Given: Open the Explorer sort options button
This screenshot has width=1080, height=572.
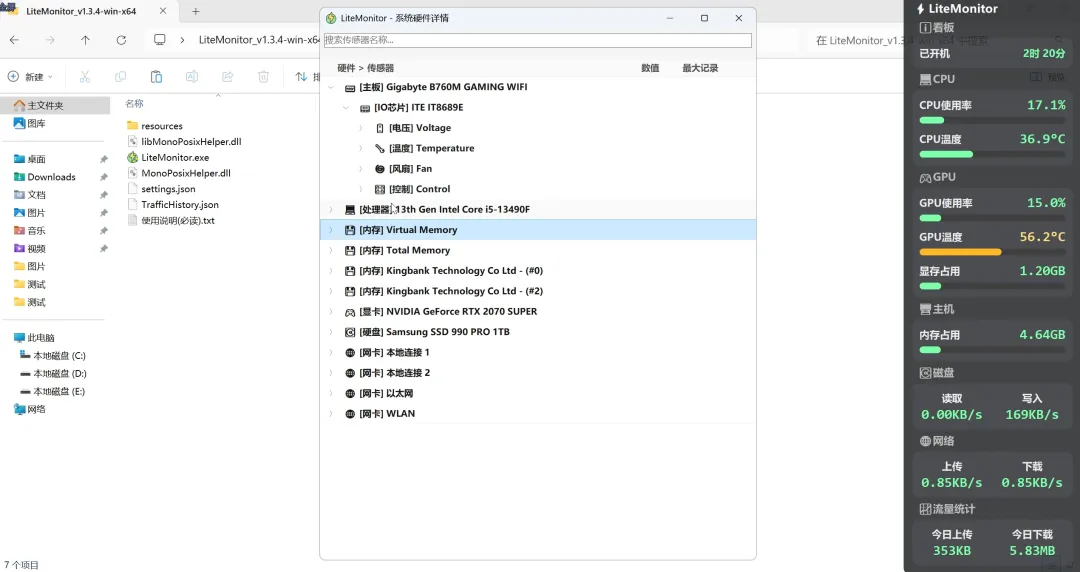Looking at the screenshot, I should (307, 76).
